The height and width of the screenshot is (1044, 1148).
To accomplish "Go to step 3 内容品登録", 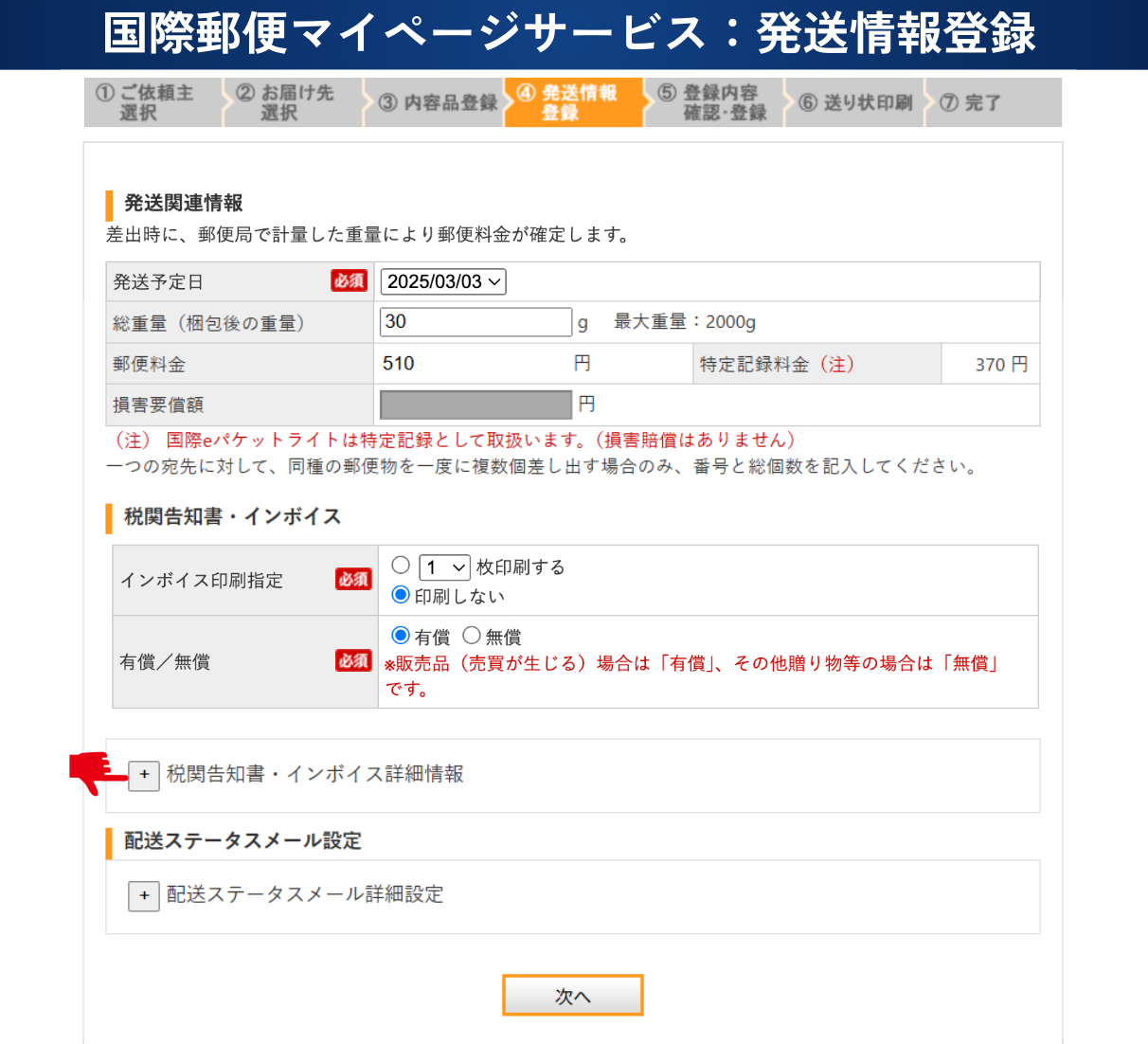I will click(x=438, y=102).
